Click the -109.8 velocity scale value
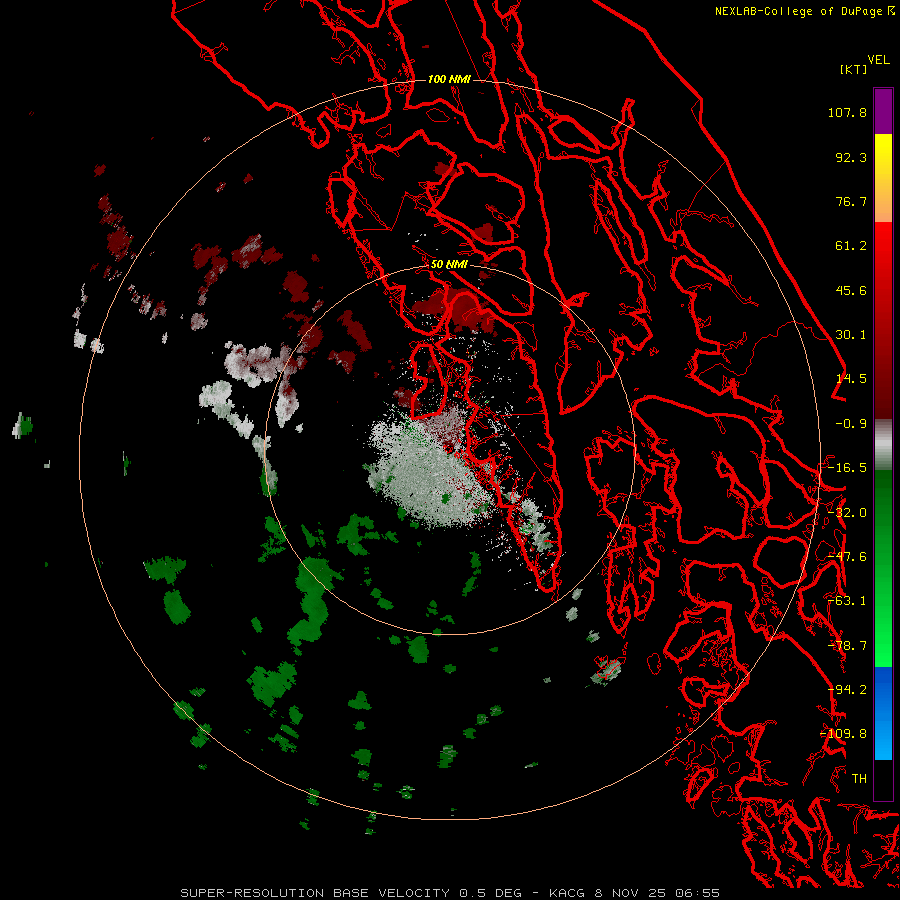Viewport: 900px width, 900px height. [x=844, y=734]
